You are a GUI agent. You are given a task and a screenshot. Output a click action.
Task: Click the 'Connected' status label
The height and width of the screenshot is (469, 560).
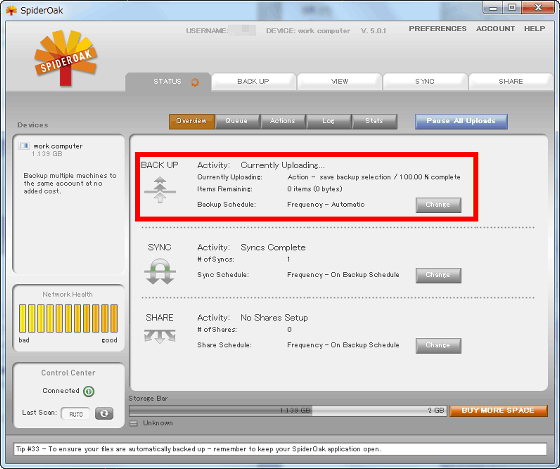tap(61, 391)
